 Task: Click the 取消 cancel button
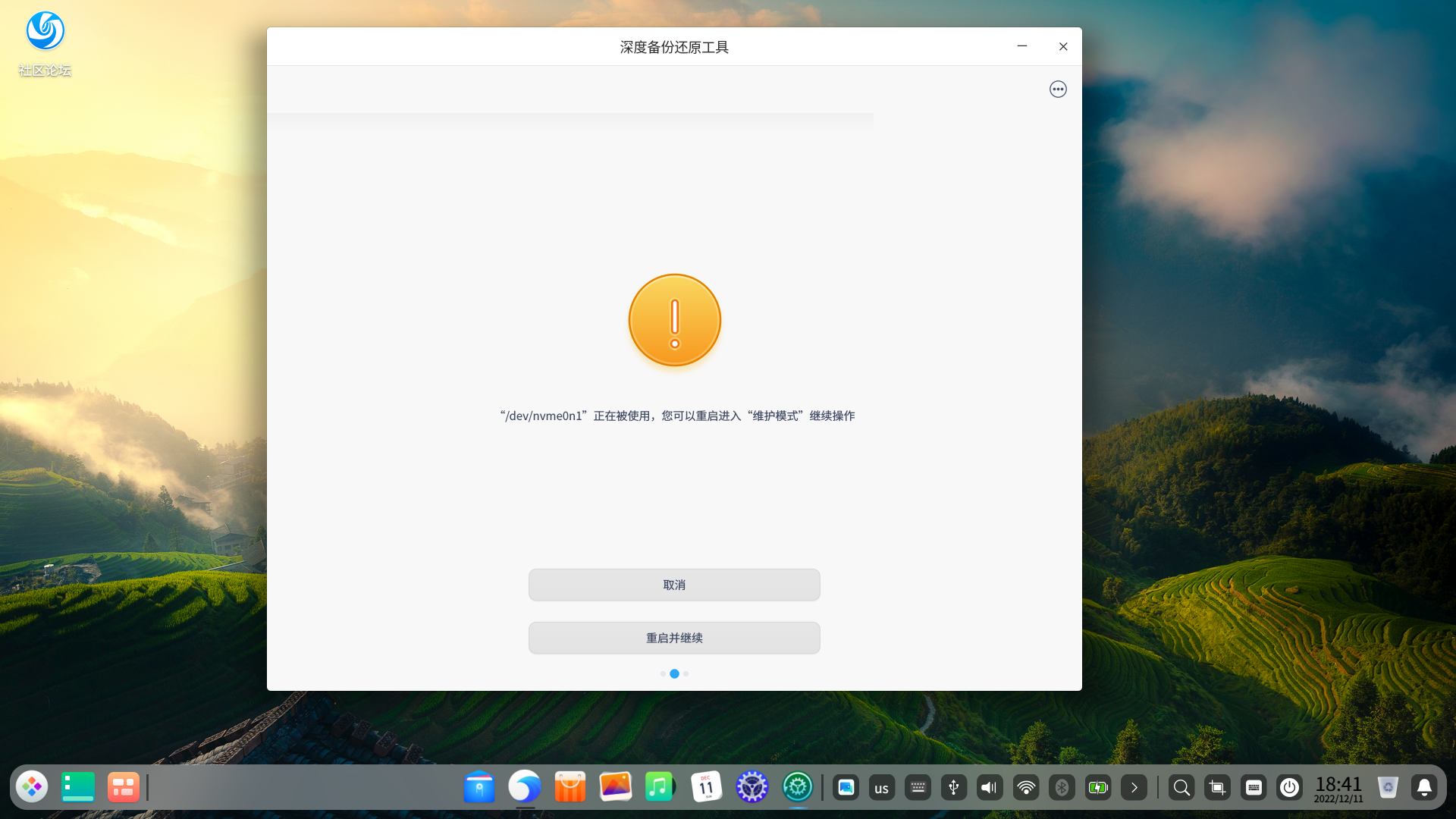coord(674,585)
